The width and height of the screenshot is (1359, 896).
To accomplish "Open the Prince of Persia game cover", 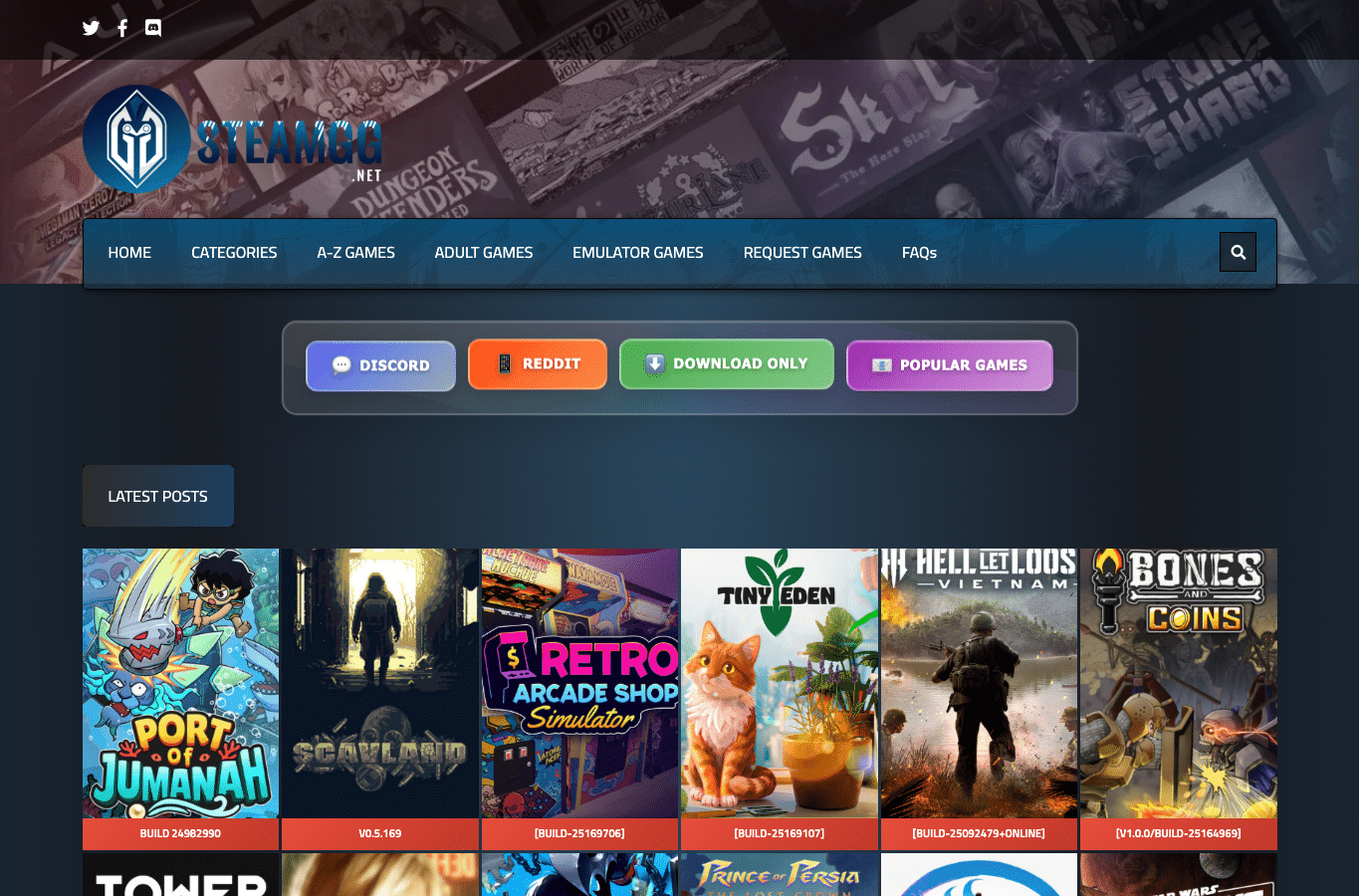I will pyautogui.click(x=780, y=875).
